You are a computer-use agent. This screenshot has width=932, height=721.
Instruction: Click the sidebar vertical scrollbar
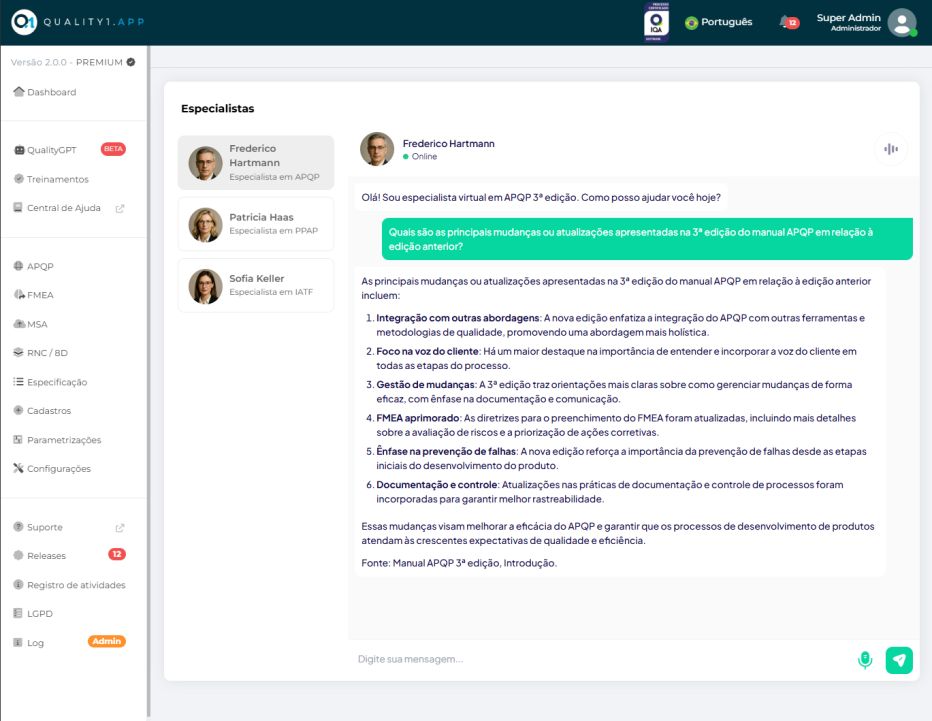pyautogui.click(x=149, y=380)
